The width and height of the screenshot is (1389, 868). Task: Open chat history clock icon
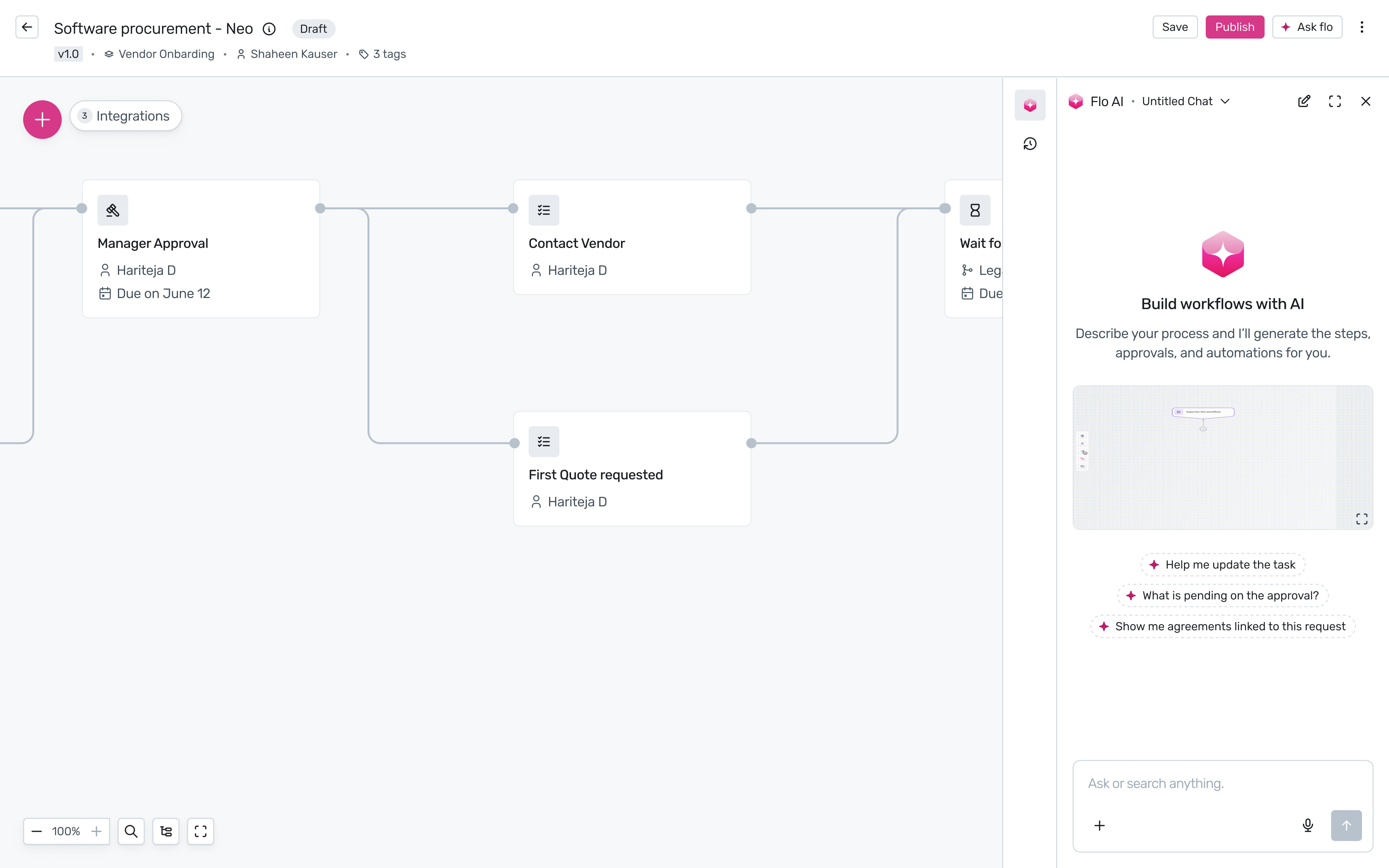(1030, 143)
